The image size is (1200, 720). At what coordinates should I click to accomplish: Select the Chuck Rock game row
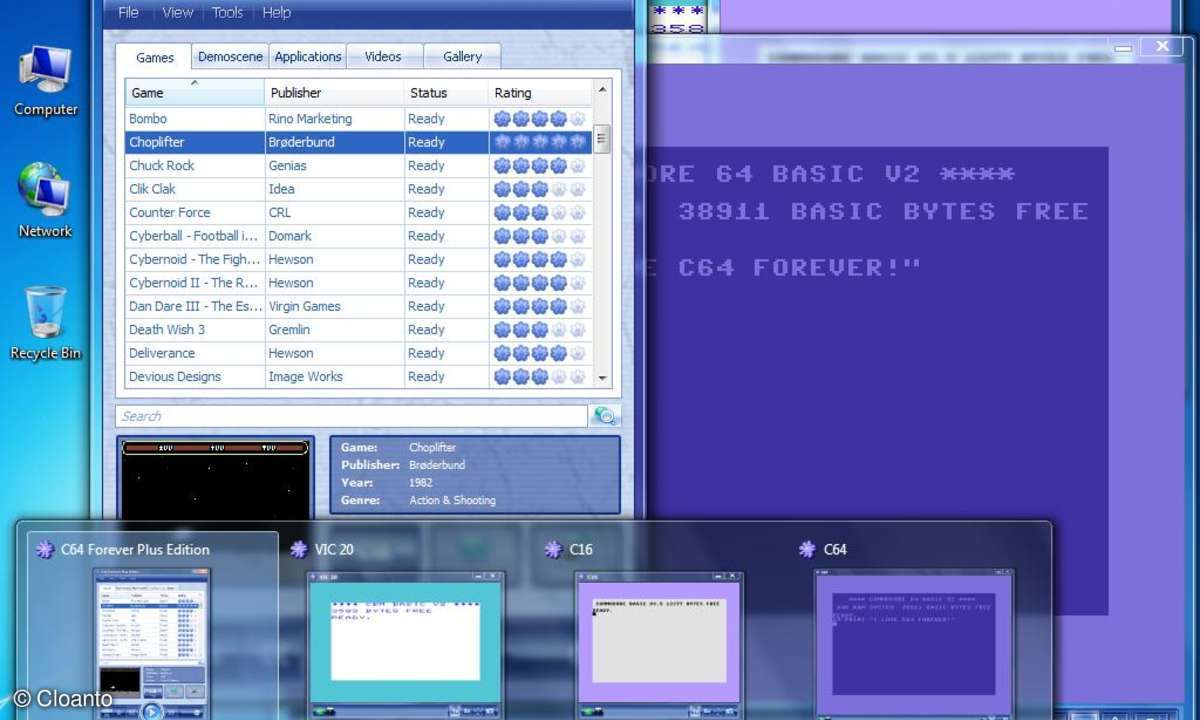click(x=357, y=166)
